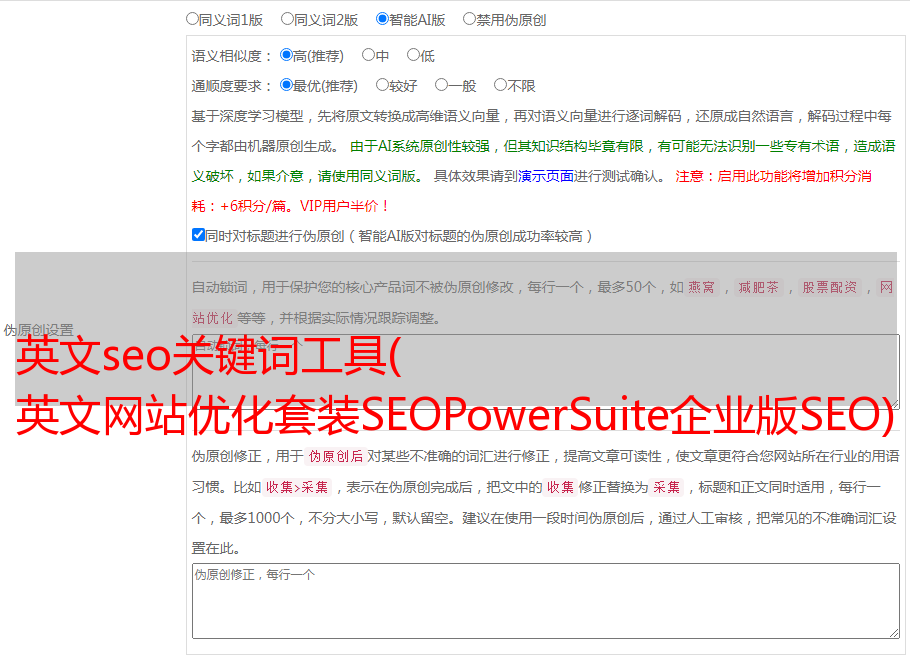Click the 燕窝 example keyword
The image size is (911, 658).
[701, 287]
